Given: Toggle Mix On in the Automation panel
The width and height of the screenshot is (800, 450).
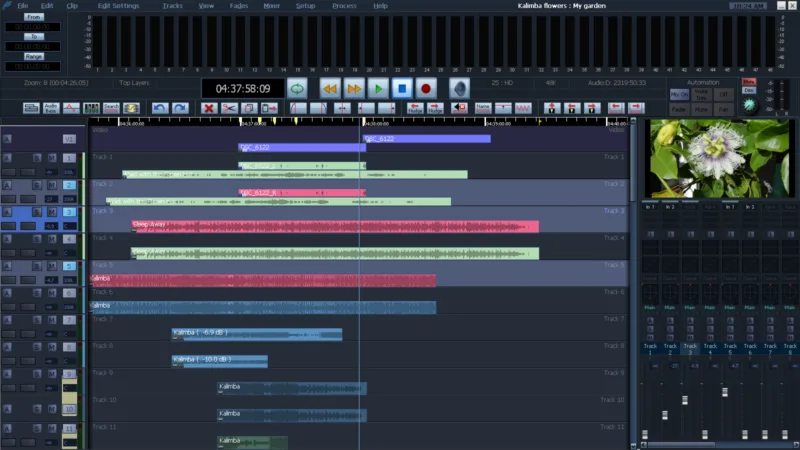Looking at the screenshot, I should click(679, 95).
